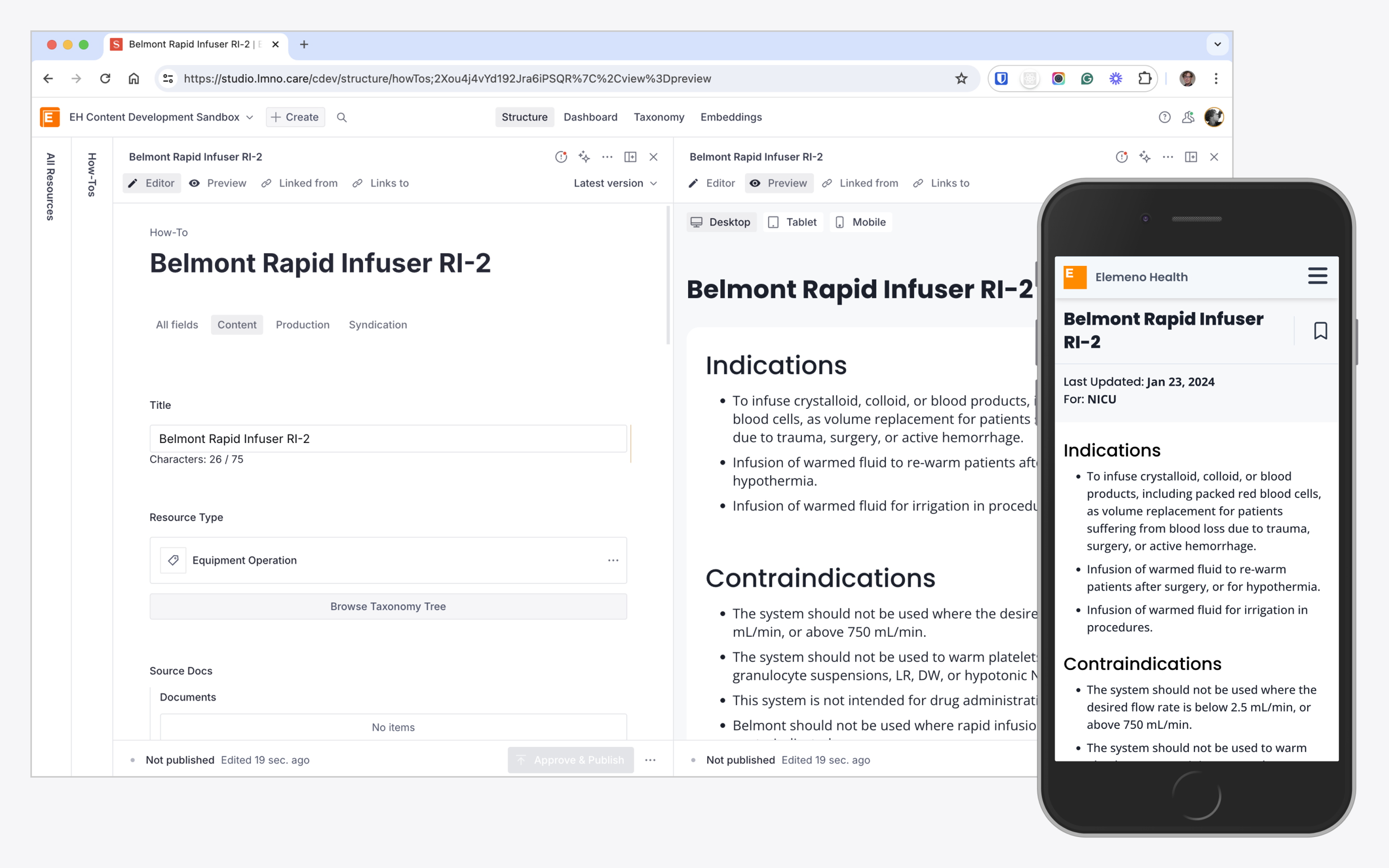
Task: Close the left document pane
Action: pyautogui.click(x=653, y=157)
